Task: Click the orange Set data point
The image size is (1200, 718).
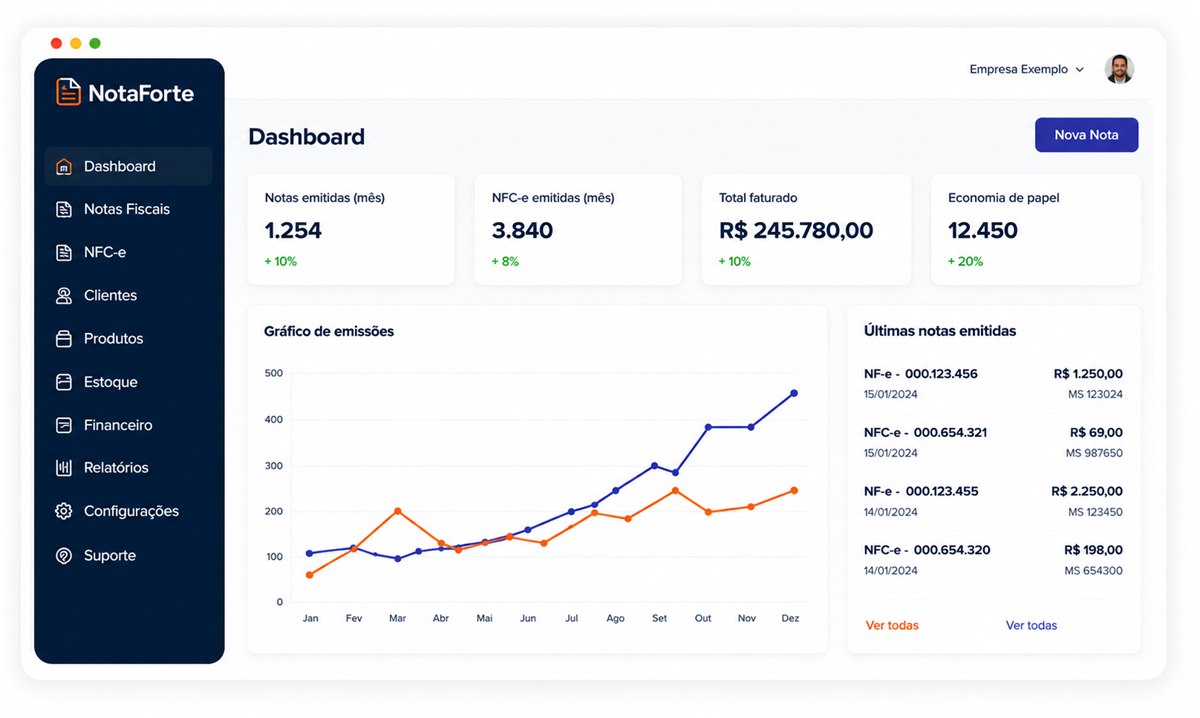Action: coord(675,490)
